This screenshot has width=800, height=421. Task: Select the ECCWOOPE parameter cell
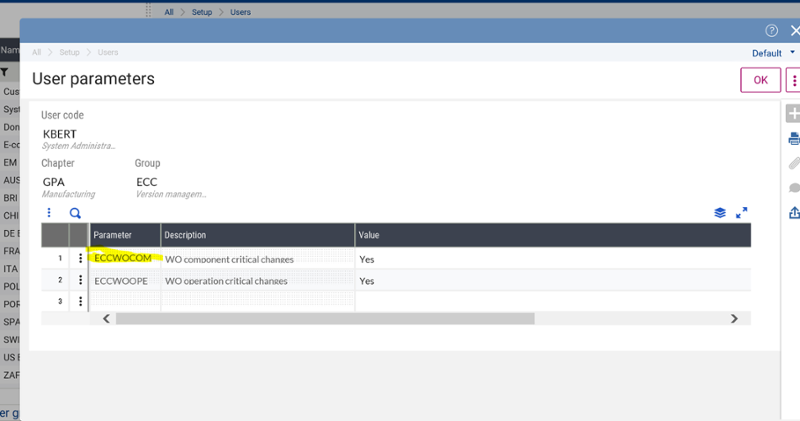click(x=125, y=280)
